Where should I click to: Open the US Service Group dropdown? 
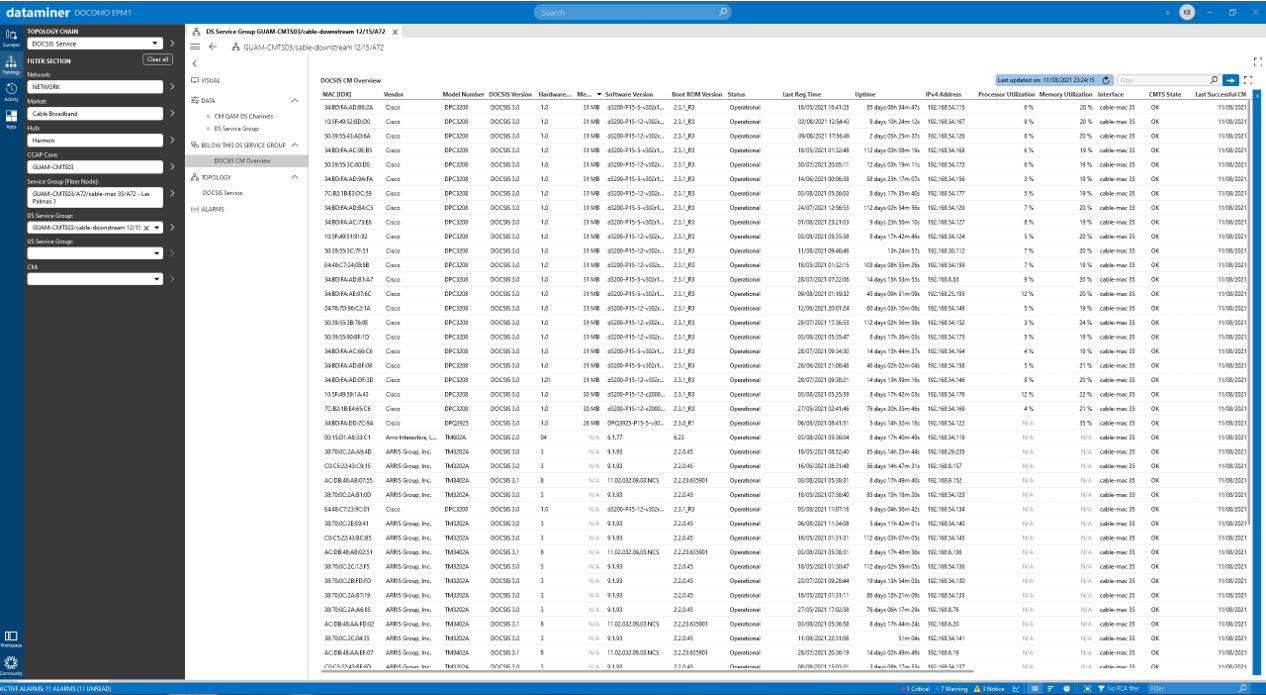tap(95, 253)
